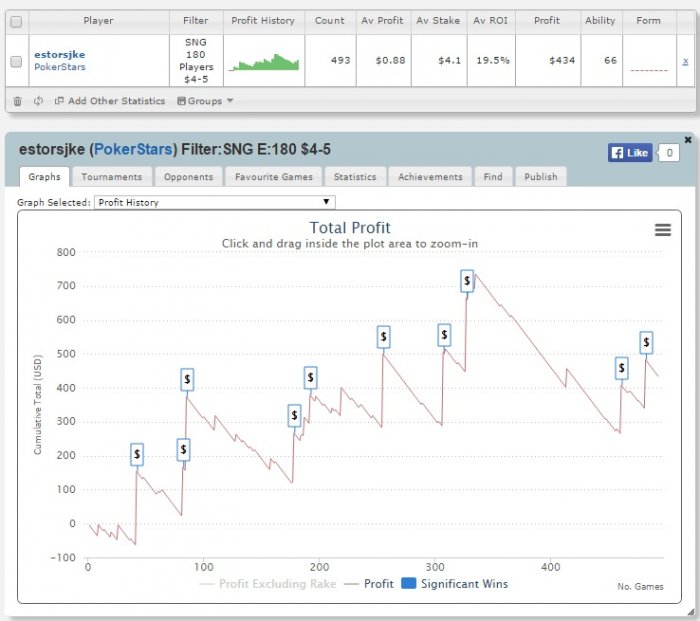Viewport: 700px width, 621px height.
Task: Tick the header select-all checkbox
Action: tap(16, 22)
